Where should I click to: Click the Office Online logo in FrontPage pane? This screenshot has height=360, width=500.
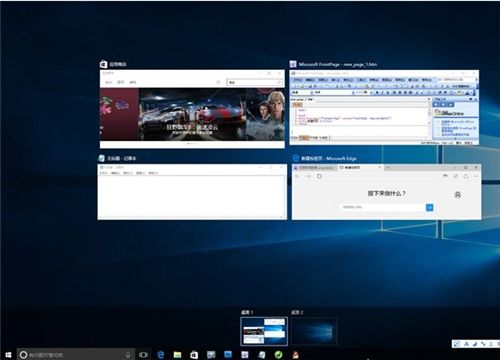[x=450, y=112]
